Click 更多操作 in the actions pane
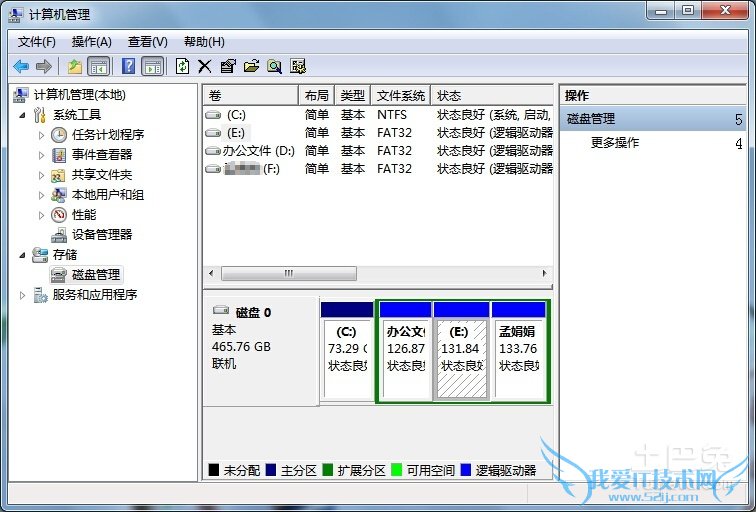The height and width of the screenshot is (512, 756). tap(615, 143)
